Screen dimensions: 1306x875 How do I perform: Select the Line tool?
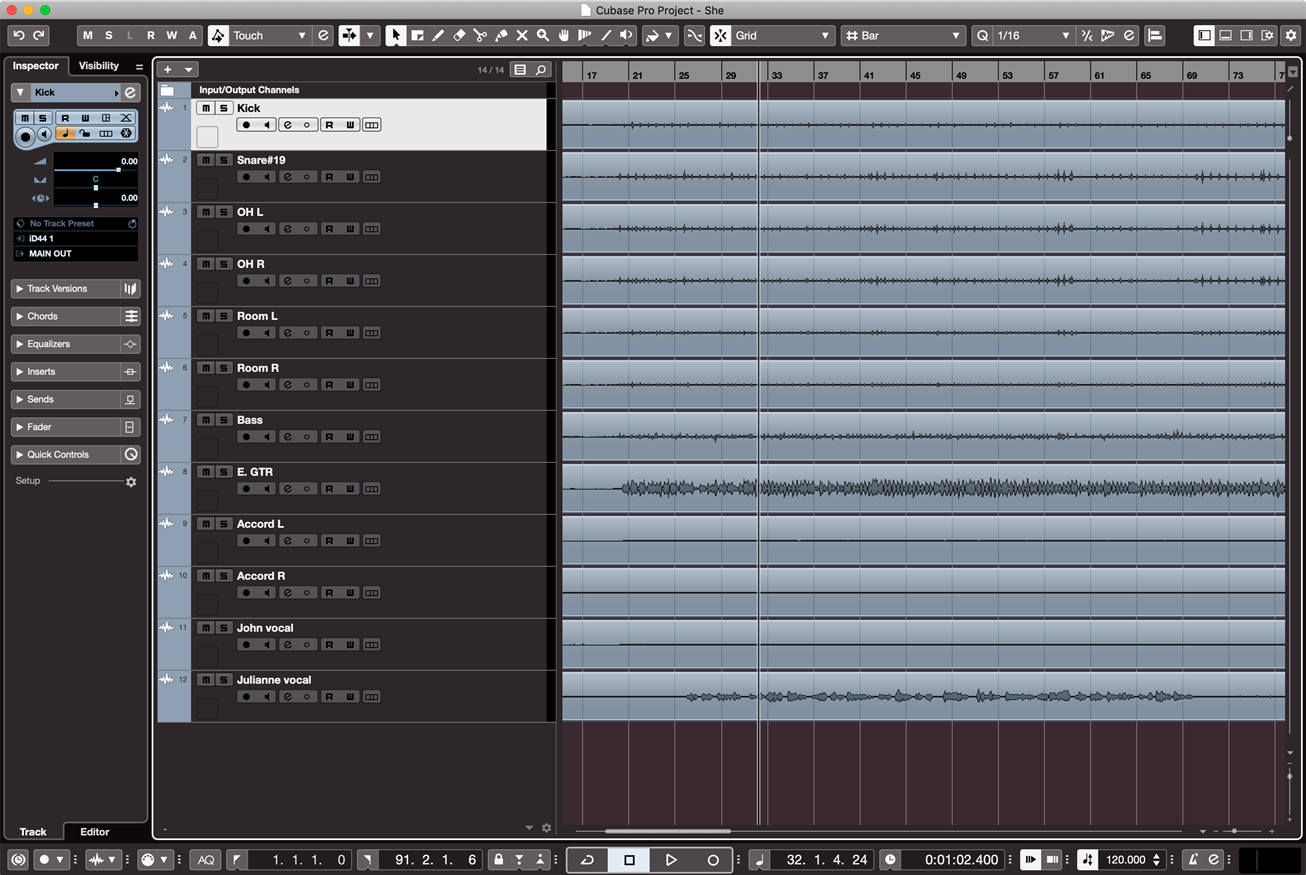click(x=606, y=35)
